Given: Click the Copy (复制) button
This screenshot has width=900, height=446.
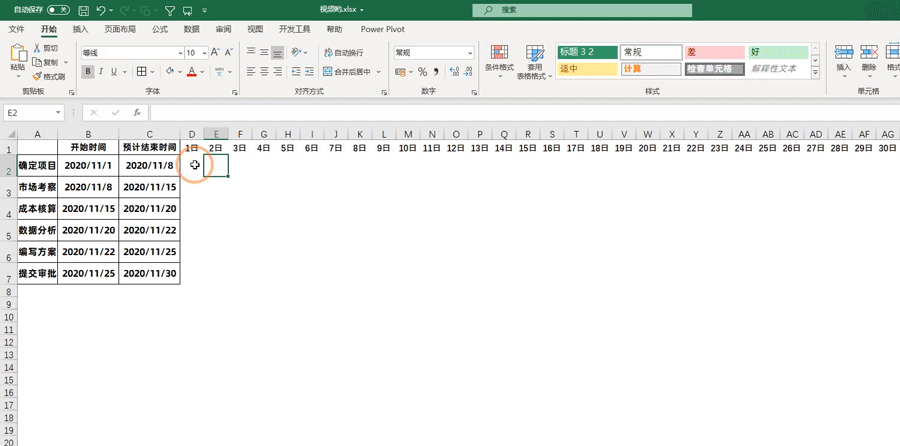Looking at the screenshot, I should pyautogui.click(x=46, y=62).
